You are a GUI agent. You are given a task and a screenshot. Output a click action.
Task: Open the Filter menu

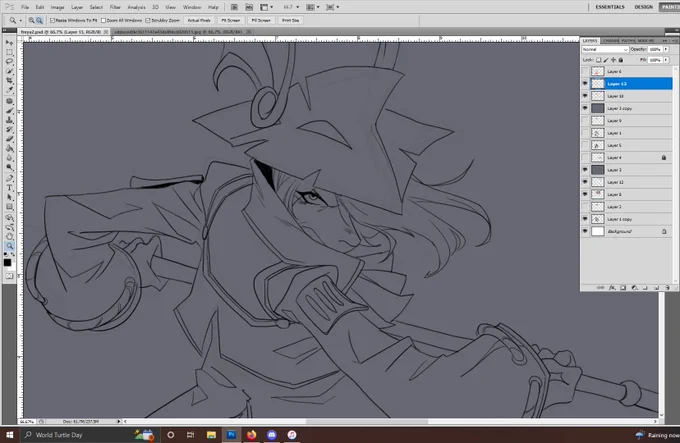point(115,7)
